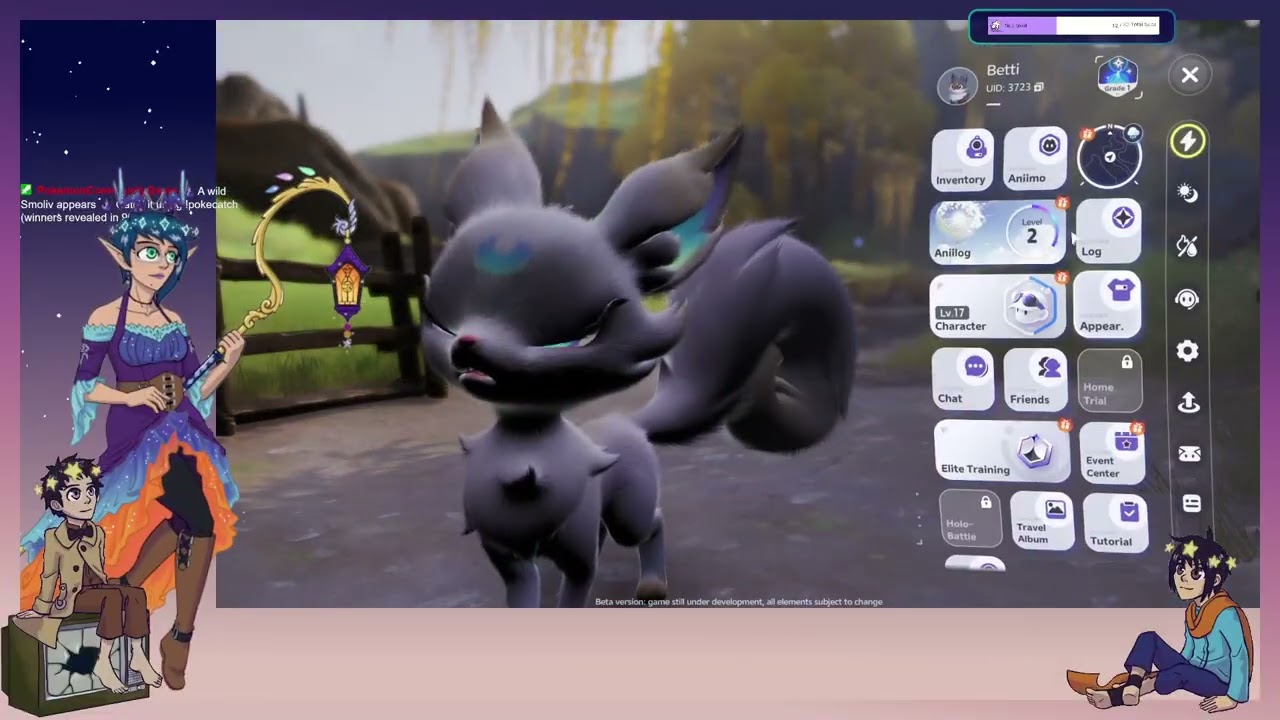Click the rain weather icon on the minimap
The height and width of the screenshot is (720, 1280).
(x=1133, y=133)
